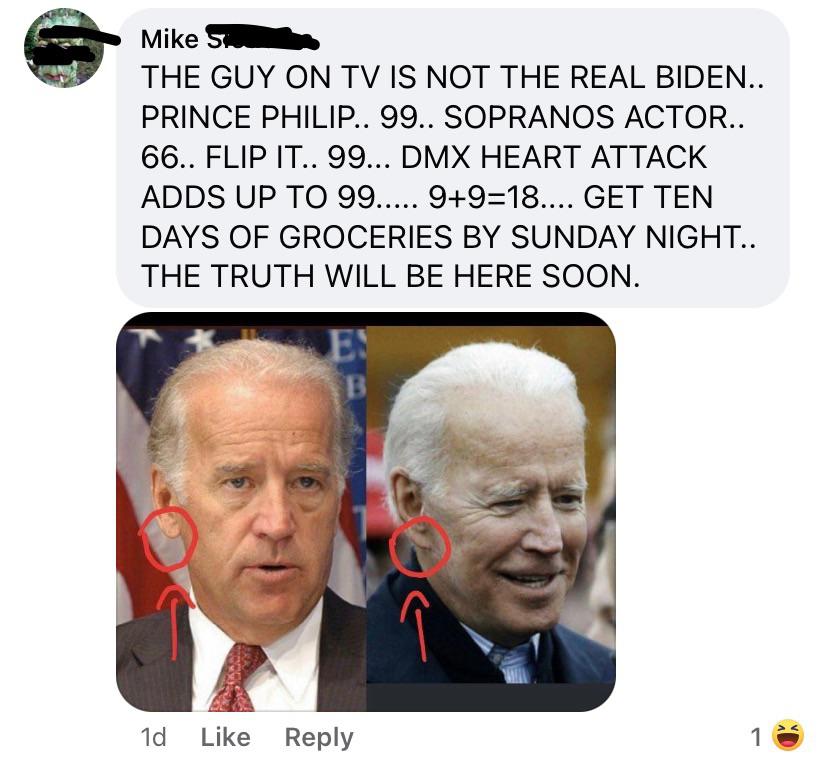This screenshot has width=828, height=772.
Task: Click the red circle on left photo
Action: tap(169, 539)
